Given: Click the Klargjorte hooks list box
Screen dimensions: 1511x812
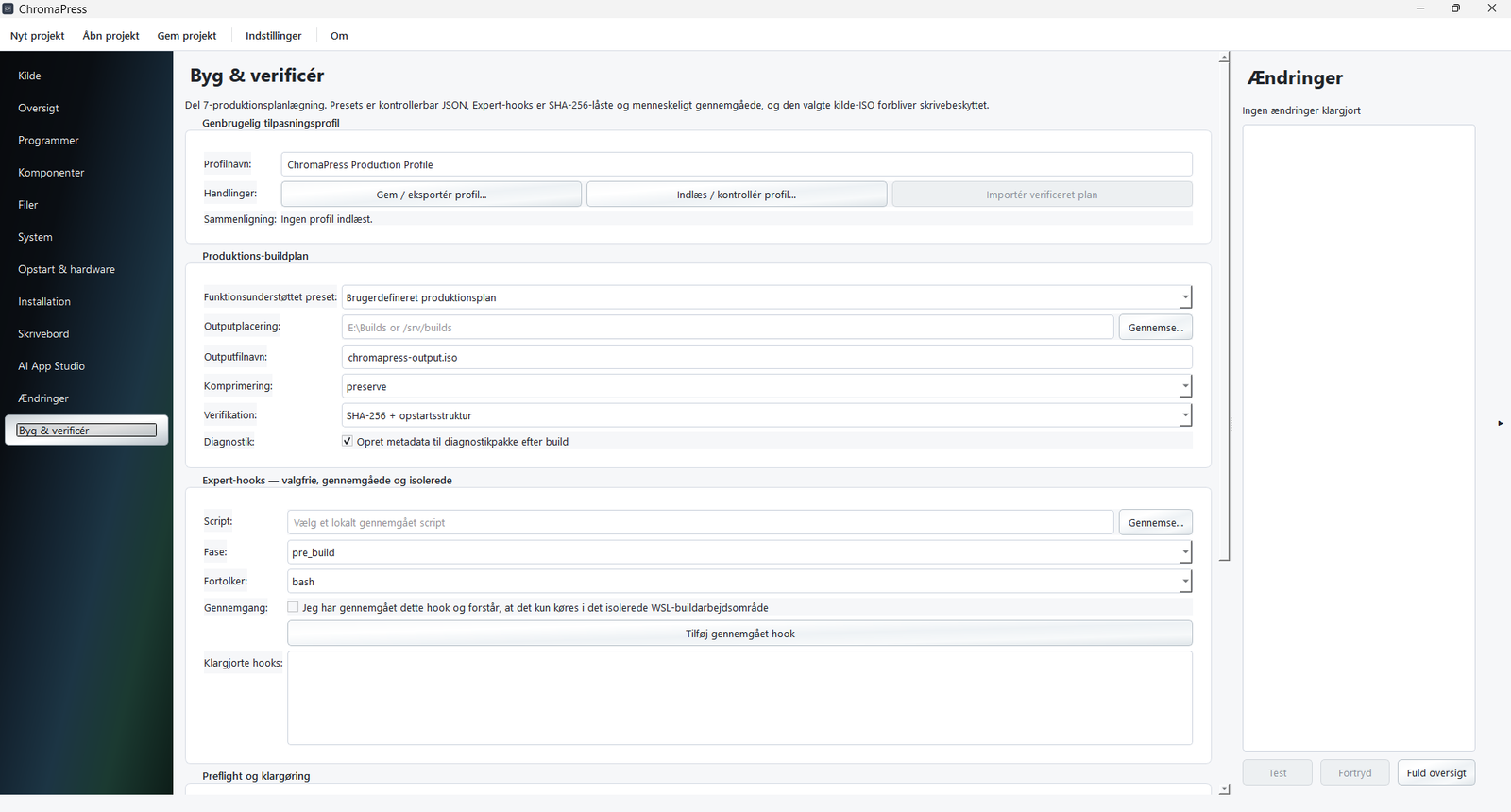Looking at the screenshot, I should coord(739,698).
